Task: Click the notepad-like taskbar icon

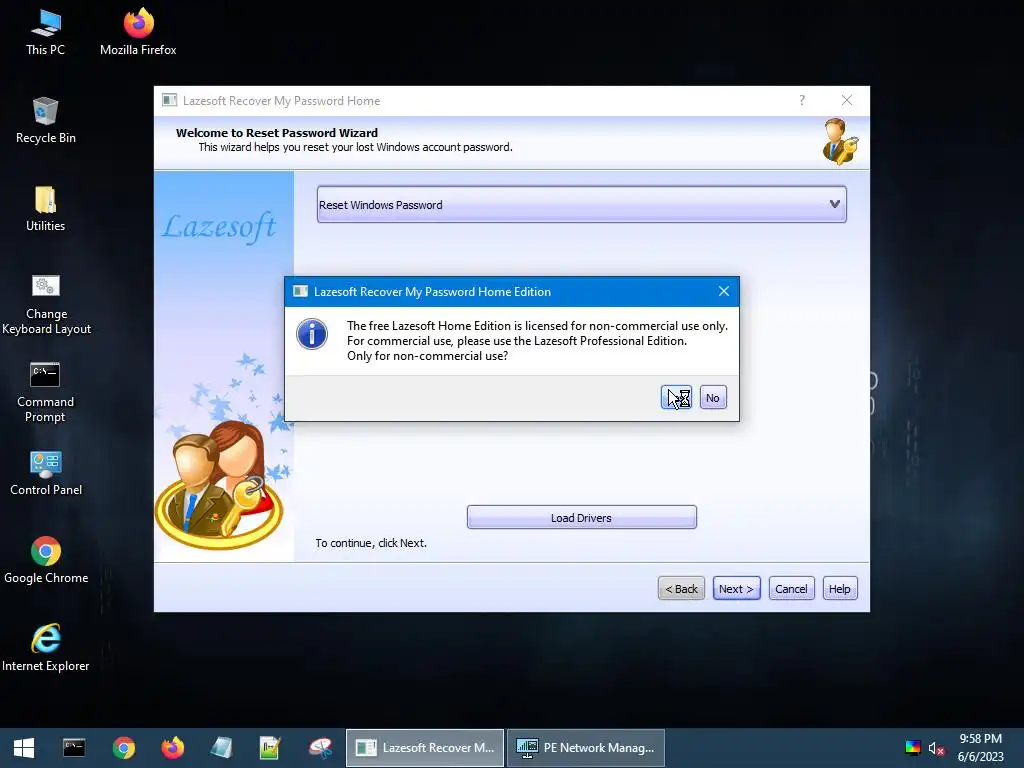Action: coord(221,748)
